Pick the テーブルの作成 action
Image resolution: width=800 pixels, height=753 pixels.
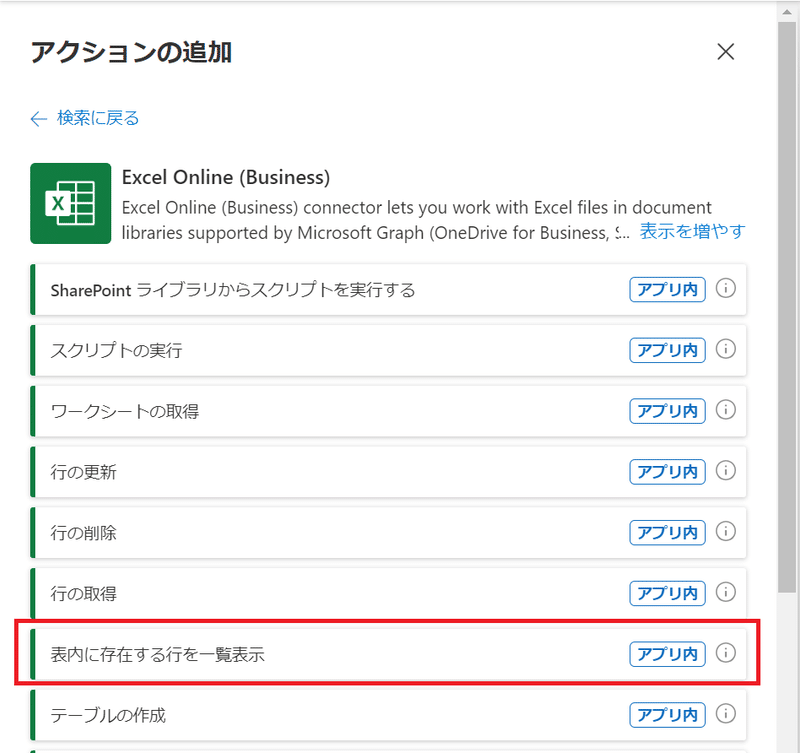coord(388,715)
